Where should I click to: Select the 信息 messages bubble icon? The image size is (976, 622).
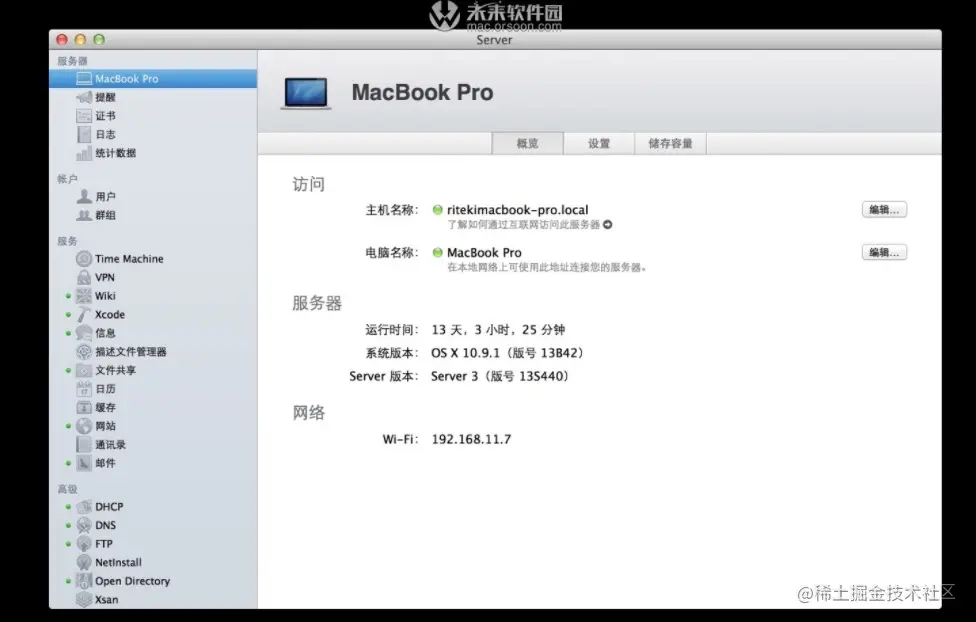[x=84, y=333]
